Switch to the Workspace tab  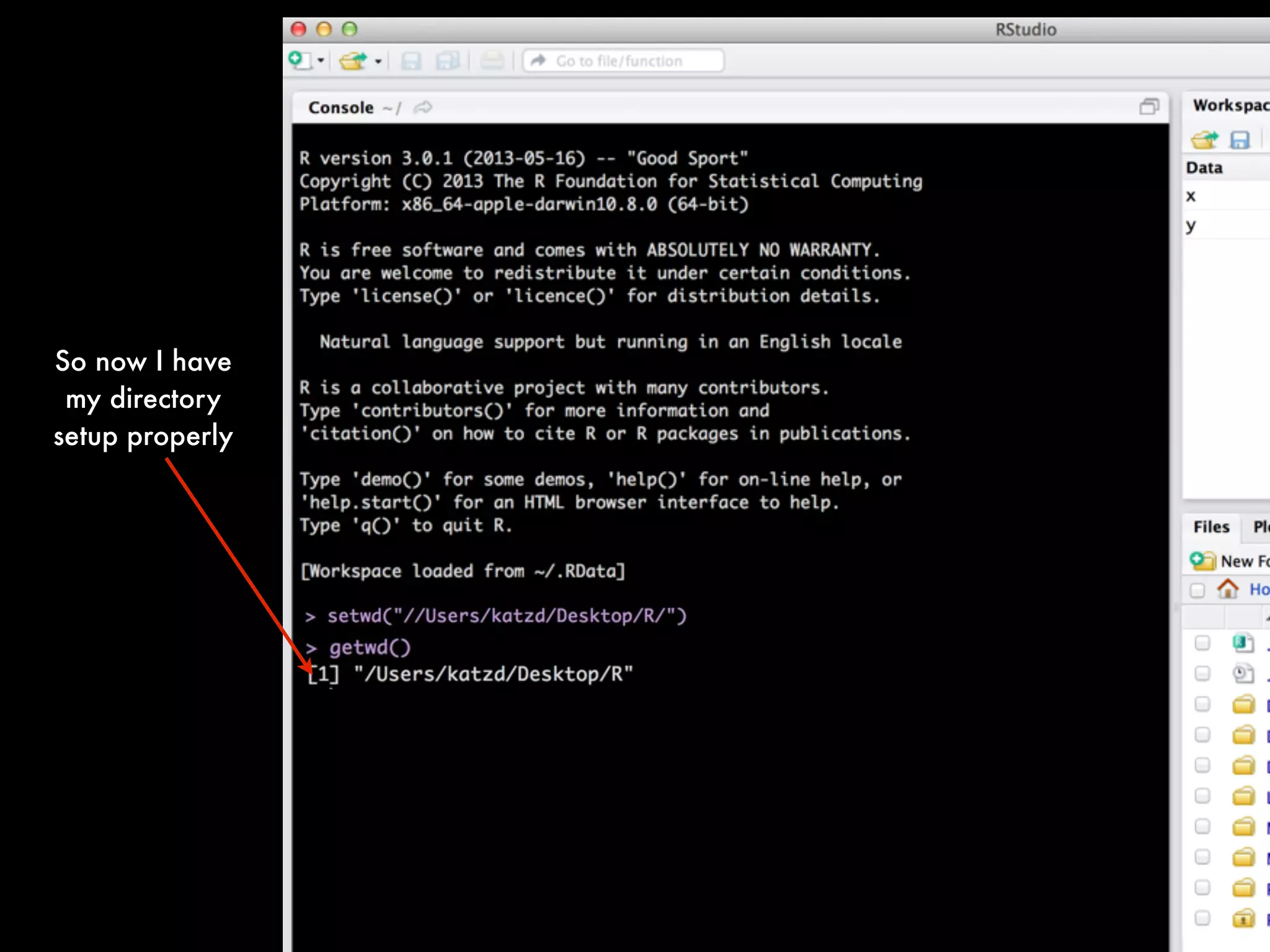[x=1230, y=105]
